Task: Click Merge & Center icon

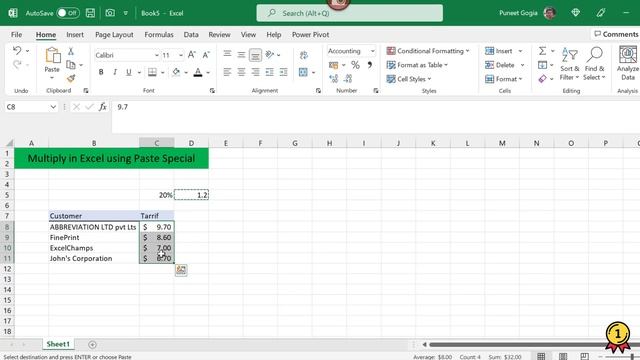Action: coord(303,72)
